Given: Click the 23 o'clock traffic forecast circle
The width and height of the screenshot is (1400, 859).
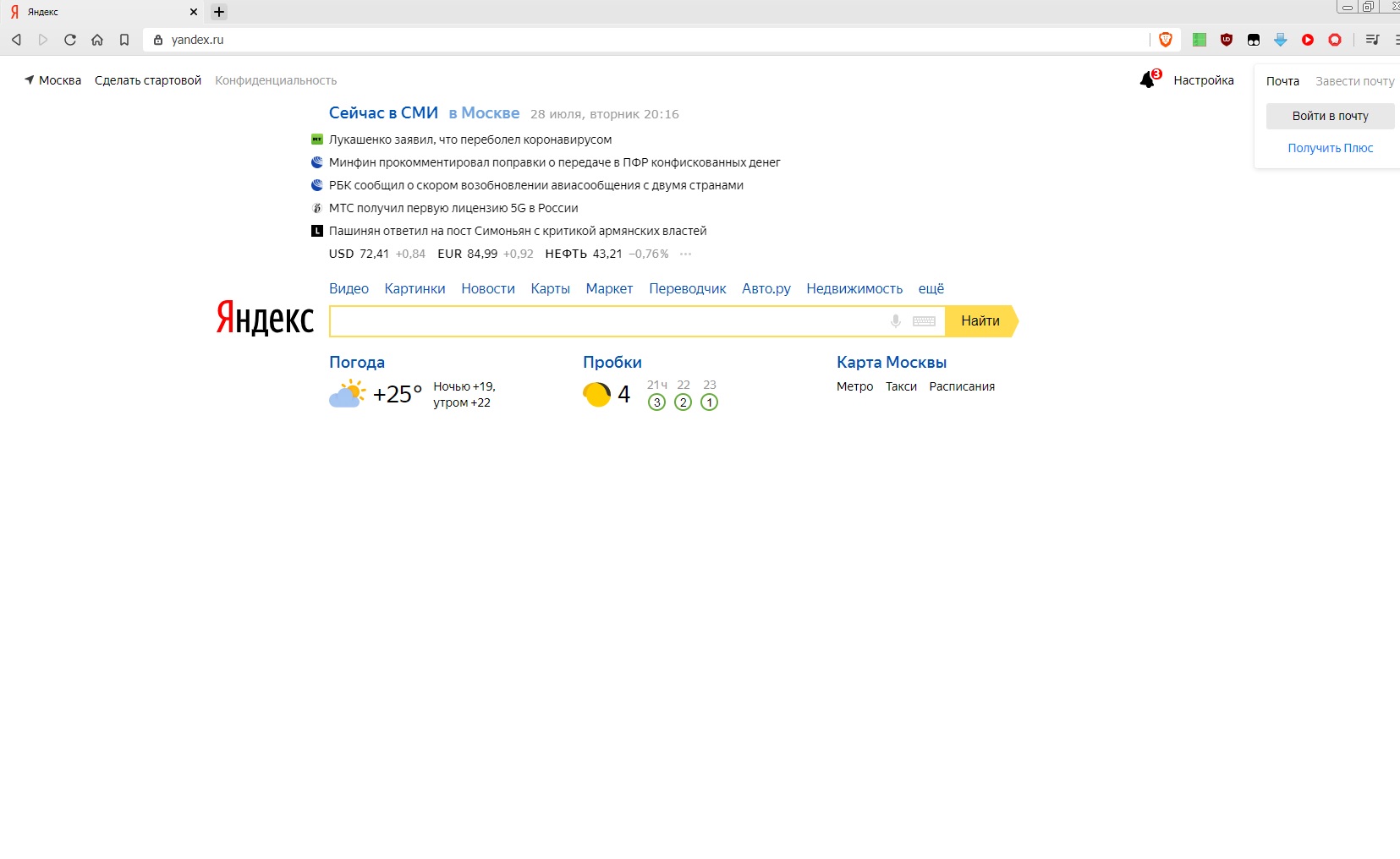Looking at the screenshot, I should click(x=710, y=402).
